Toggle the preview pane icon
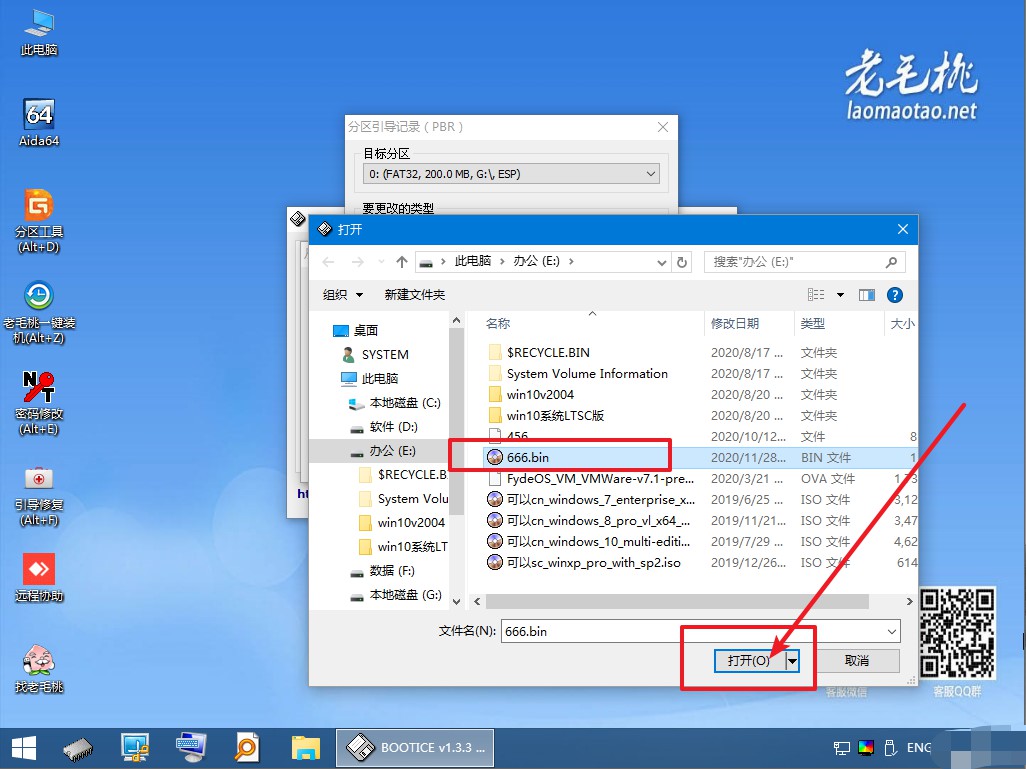1026x769 pixels. pyautogui.click(x=867, y=295)
